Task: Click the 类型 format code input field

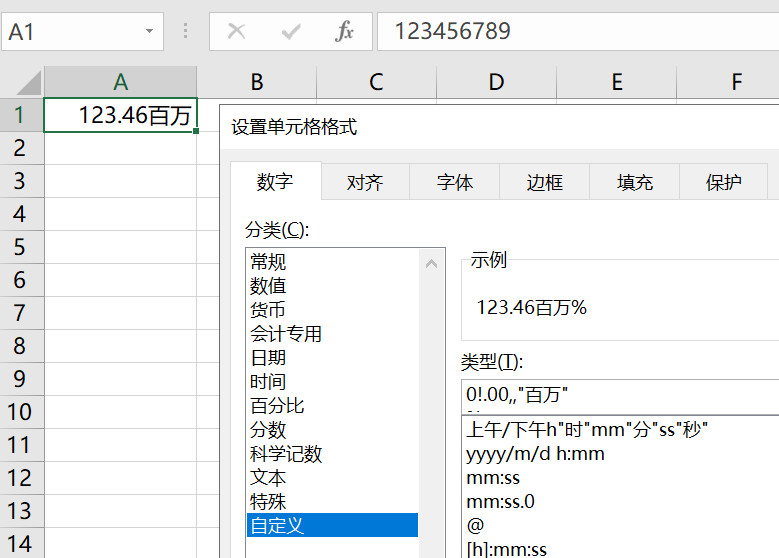Action: pyautogui.click(x=620, y=394)
